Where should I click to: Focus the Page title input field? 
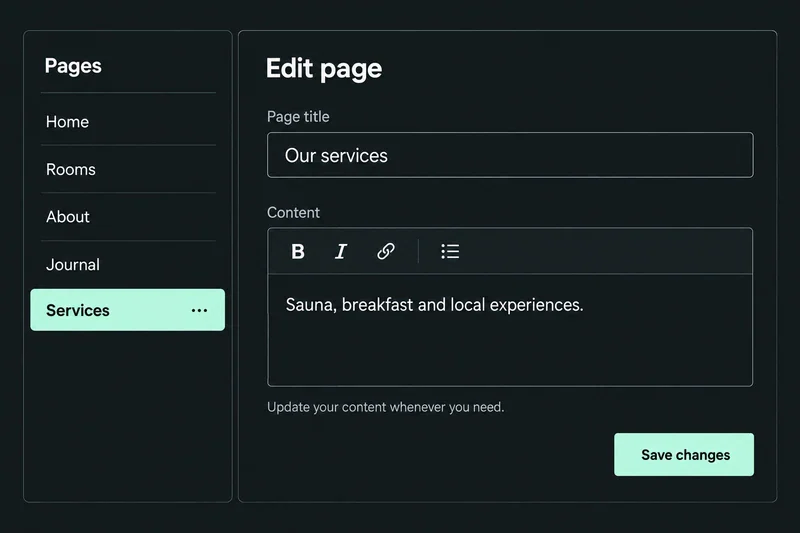510,155
